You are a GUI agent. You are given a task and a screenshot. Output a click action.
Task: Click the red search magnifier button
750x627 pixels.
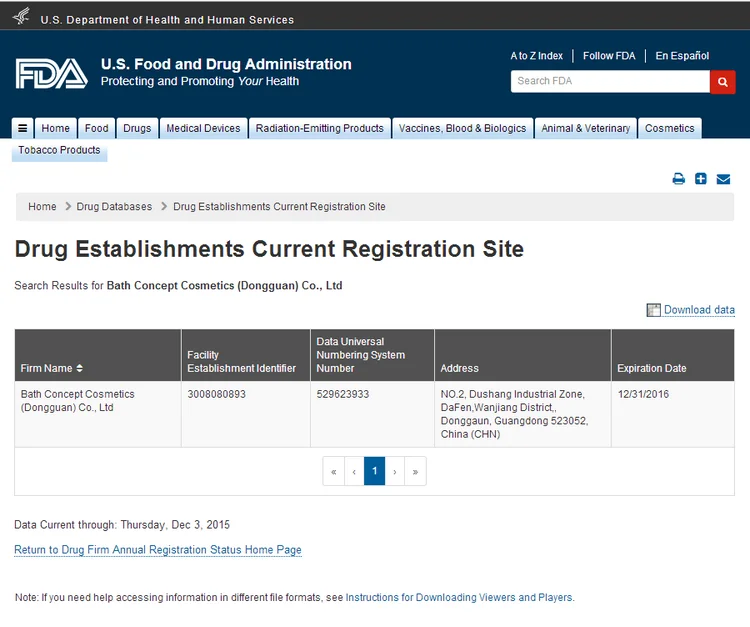(722, 81)
